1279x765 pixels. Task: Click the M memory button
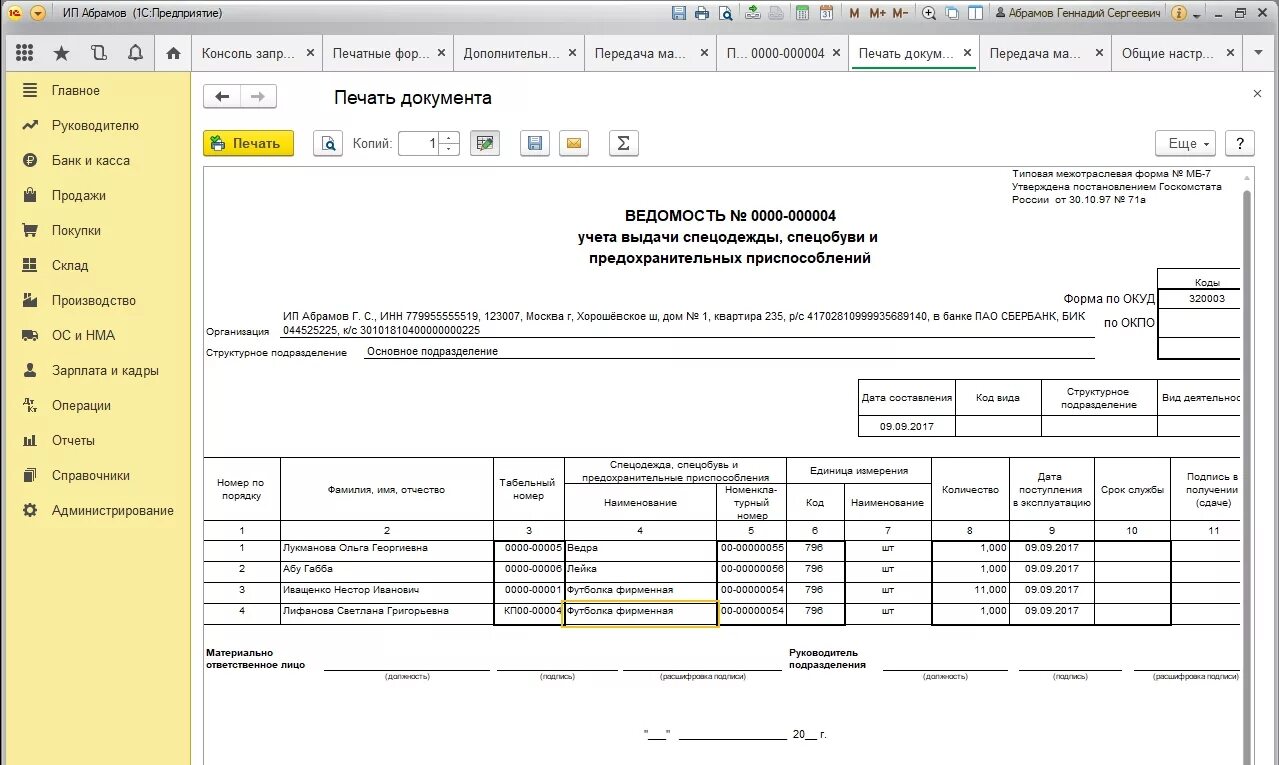(x=854, y=13)
